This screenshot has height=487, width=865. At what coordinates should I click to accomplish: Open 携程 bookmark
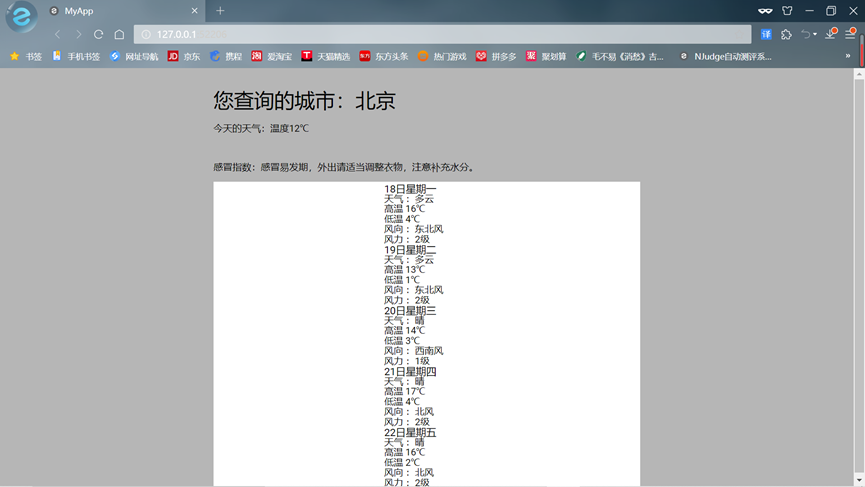click(x=226, y=56)
